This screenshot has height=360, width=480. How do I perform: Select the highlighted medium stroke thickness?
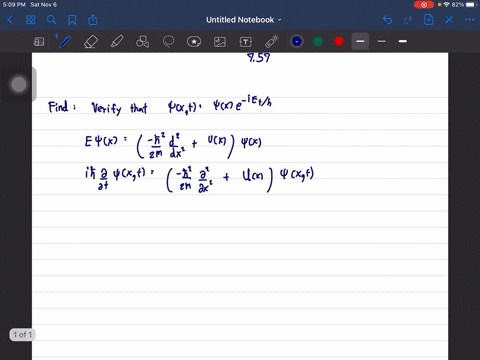pos(360,41)
